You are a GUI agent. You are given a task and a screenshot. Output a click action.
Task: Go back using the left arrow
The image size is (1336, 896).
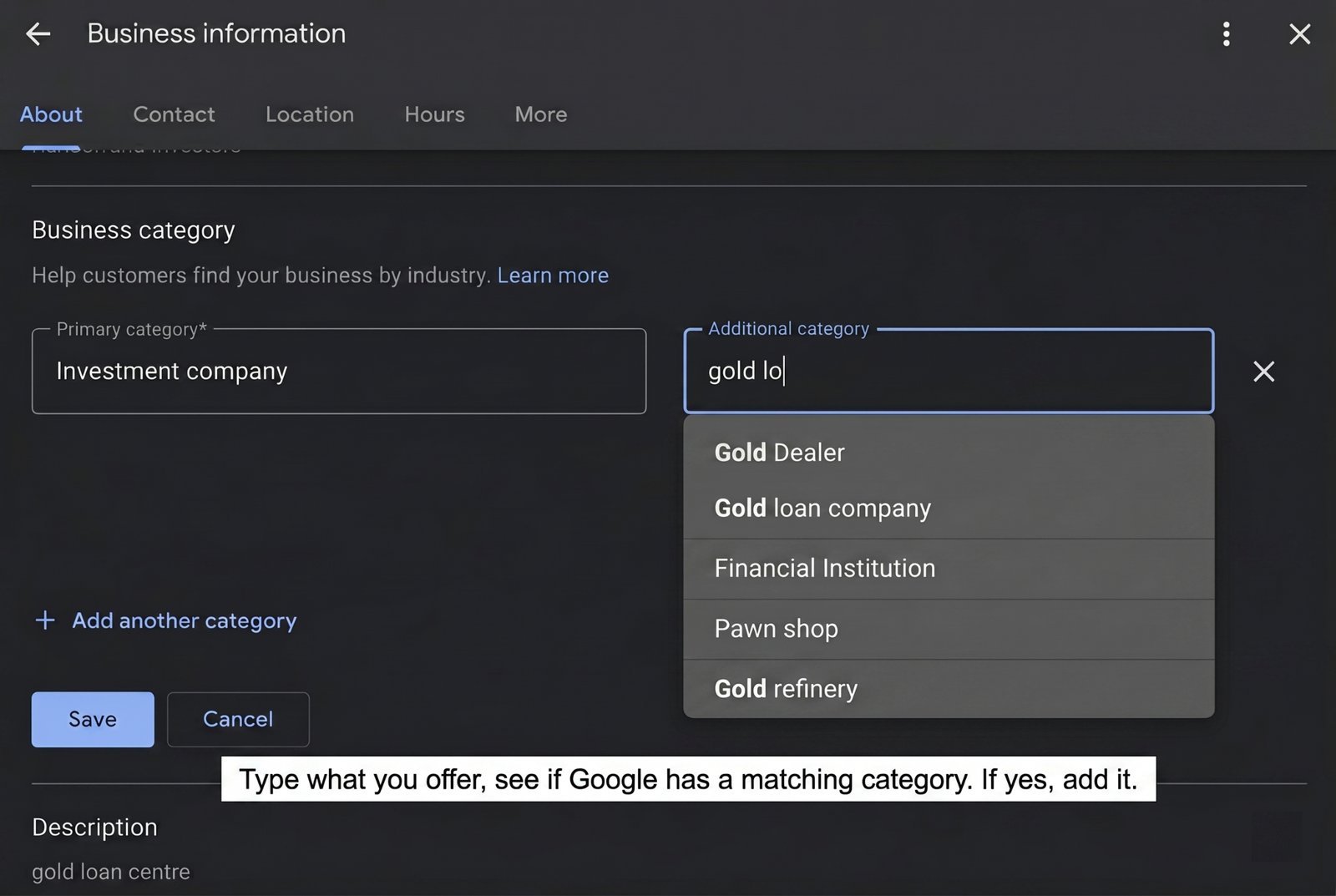(38, 33)
